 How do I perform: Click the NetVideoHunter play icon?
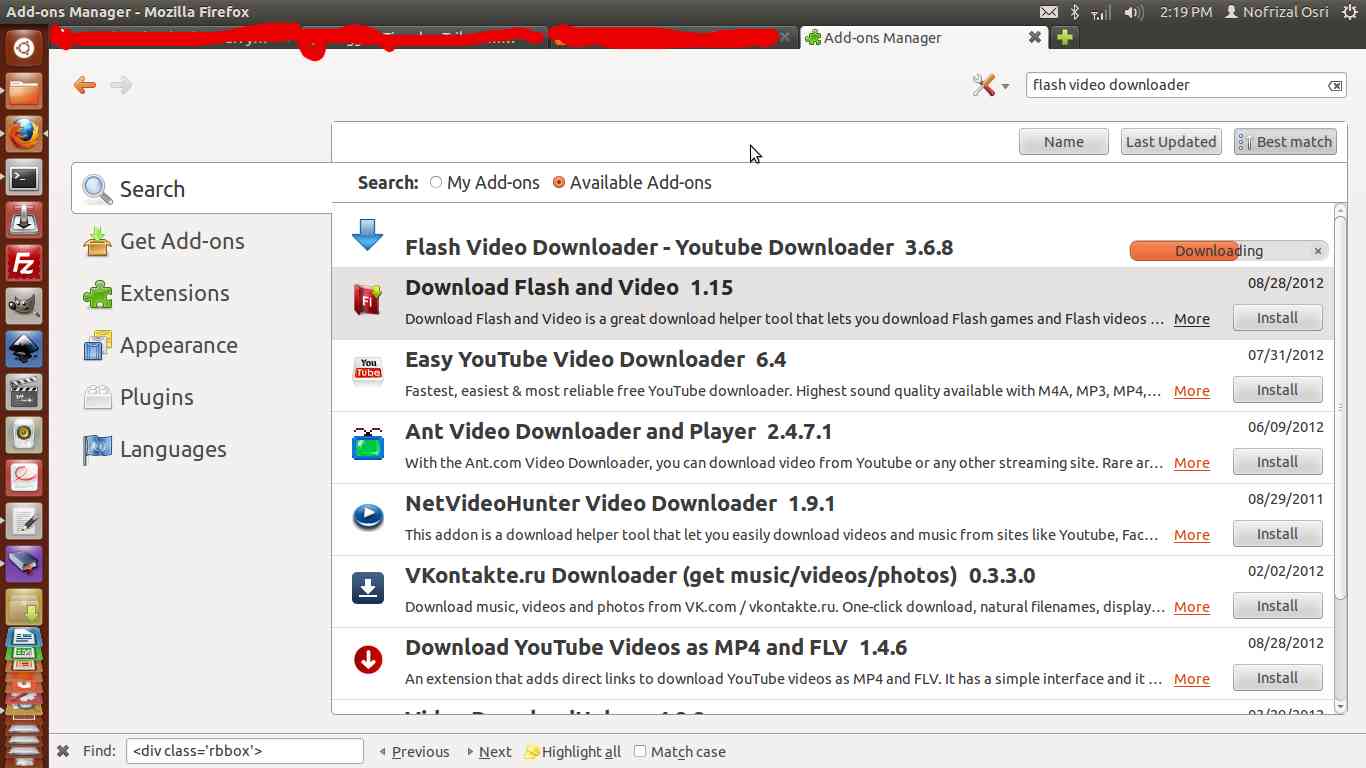click(x=368, y=515)
